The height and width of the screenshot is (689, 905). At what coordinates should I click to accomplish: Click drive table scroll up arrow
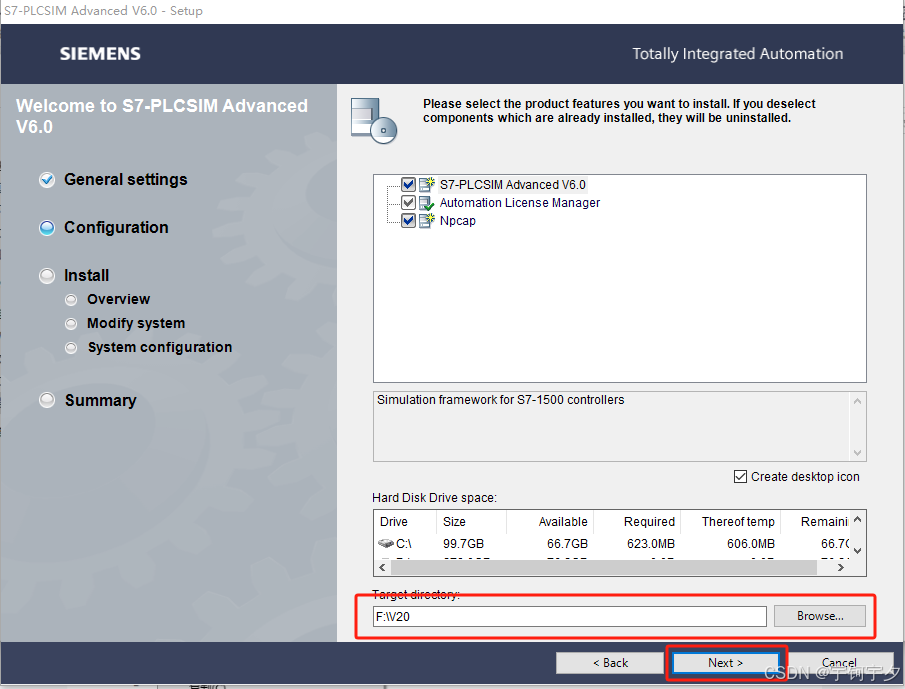pos(858,519)
